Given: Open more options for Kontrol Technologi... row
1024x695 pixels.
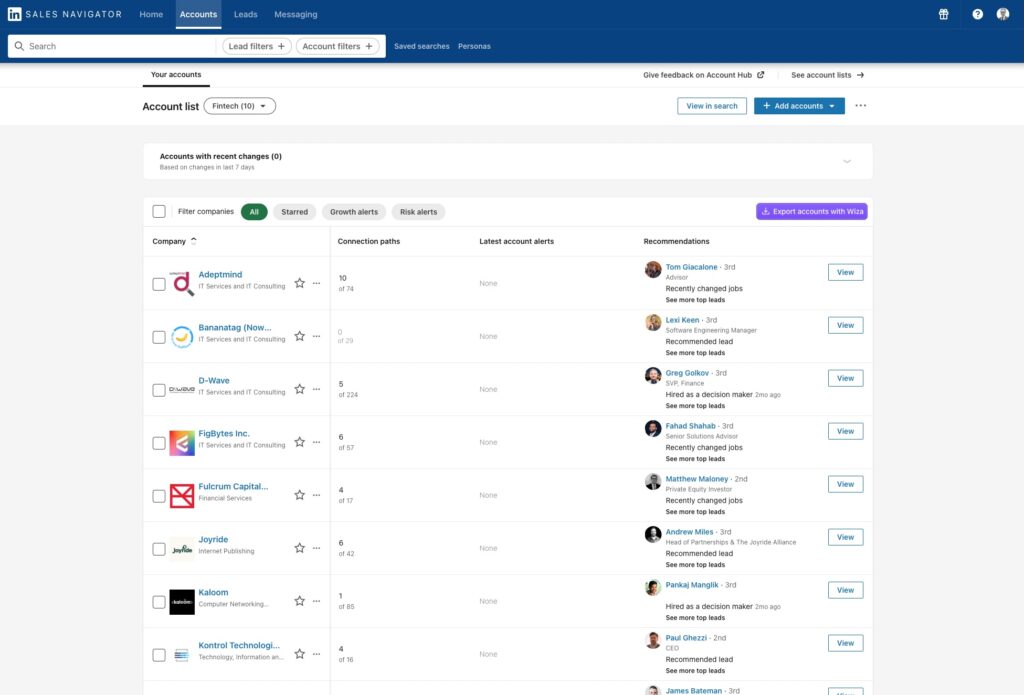Looking at the screenshot, I should pyautogui.click(x=317, y=653).
